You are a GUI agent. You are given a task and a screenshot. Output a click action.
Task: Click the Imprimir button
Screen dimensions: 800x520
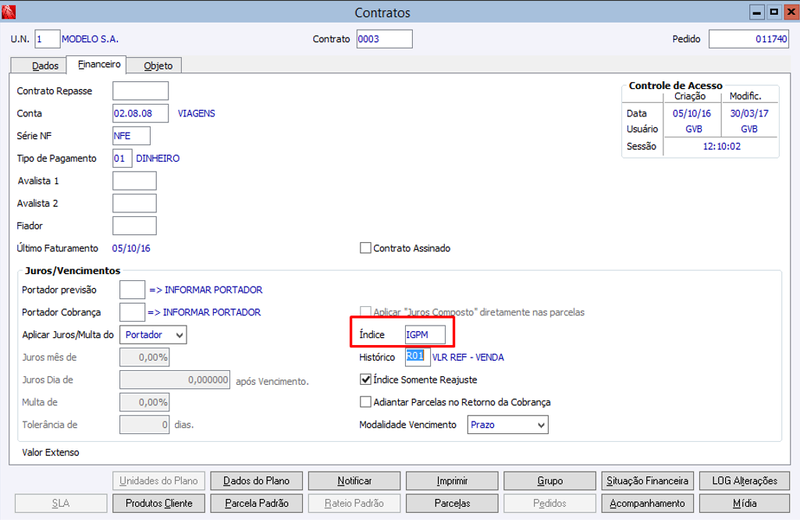pyautogui.click(x=452, y=481)
